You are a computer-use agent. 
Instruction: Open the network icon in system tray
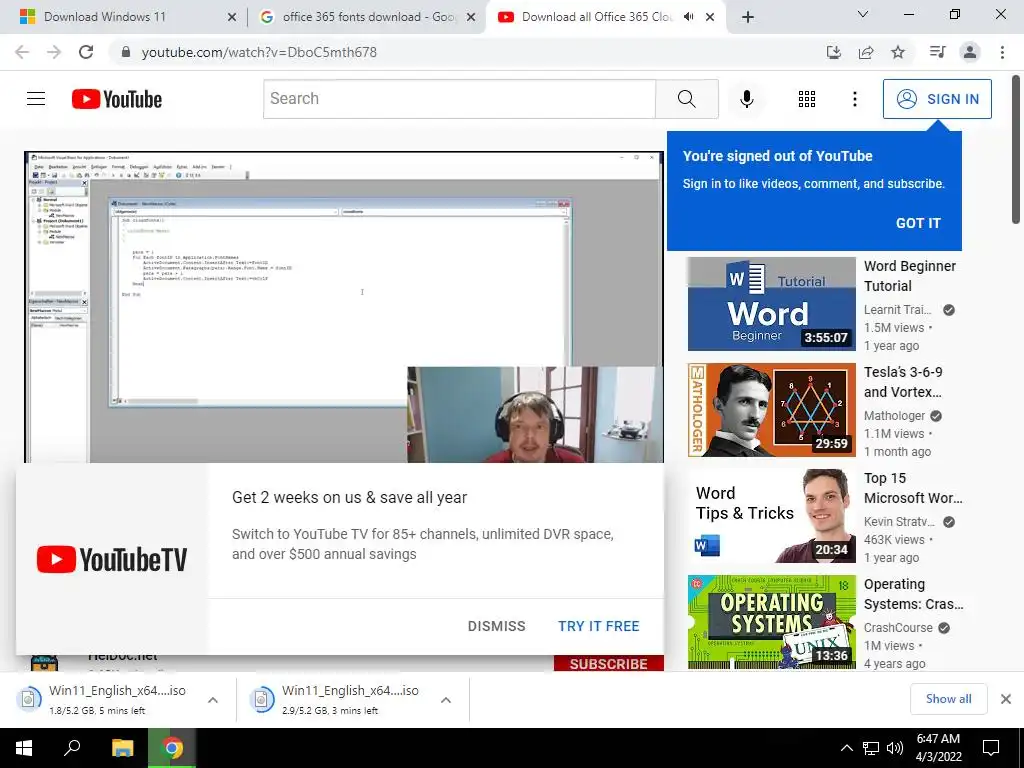pyautogui.click(x=871, y=748)
